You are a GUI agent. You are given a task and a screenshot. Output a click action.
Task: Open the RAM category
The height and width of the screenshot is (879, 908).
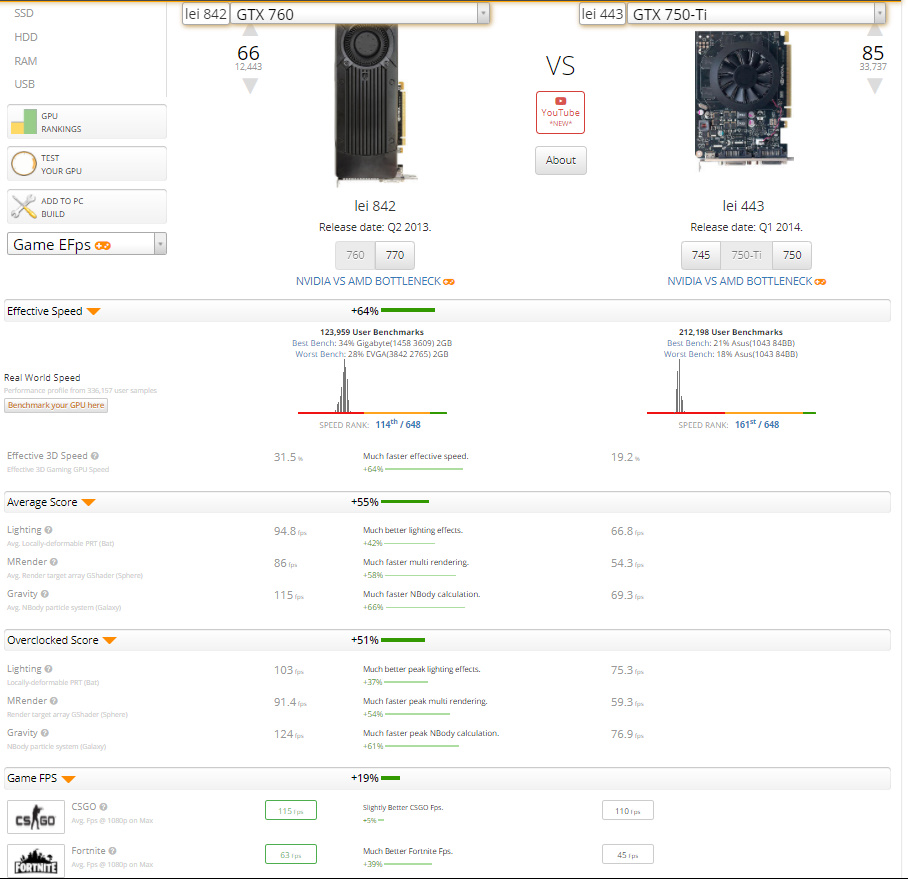(25, 61)
